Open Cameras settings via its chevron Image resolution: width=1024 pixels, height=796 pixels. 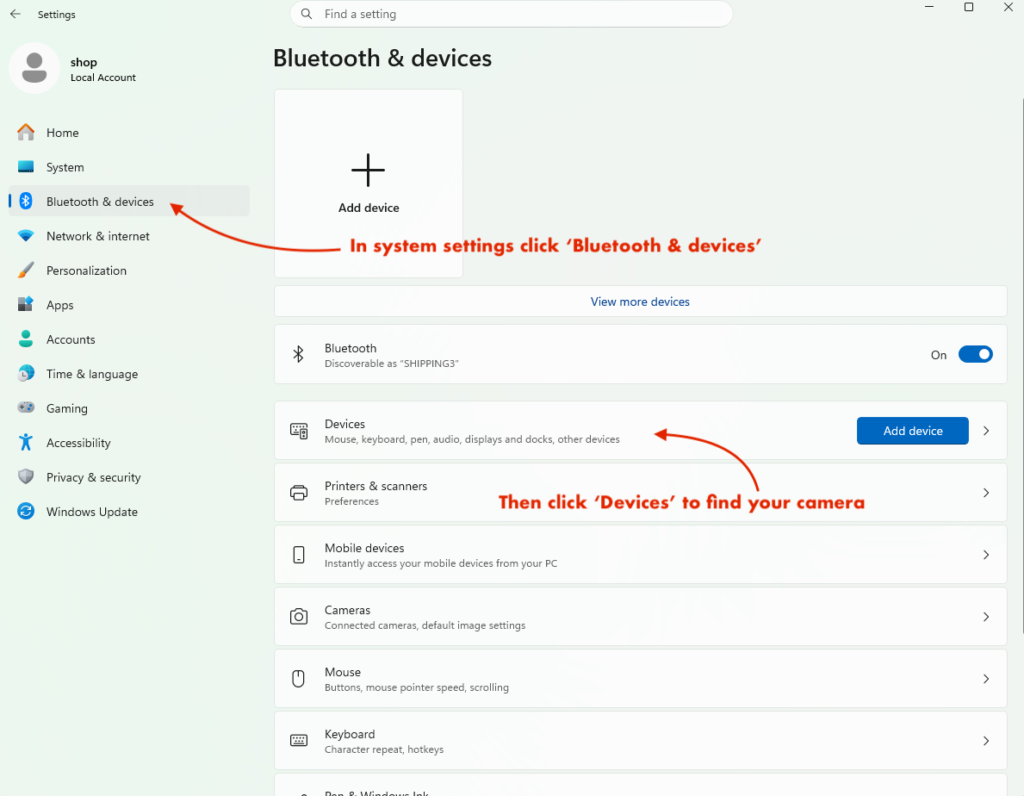[x=986, y=617]
